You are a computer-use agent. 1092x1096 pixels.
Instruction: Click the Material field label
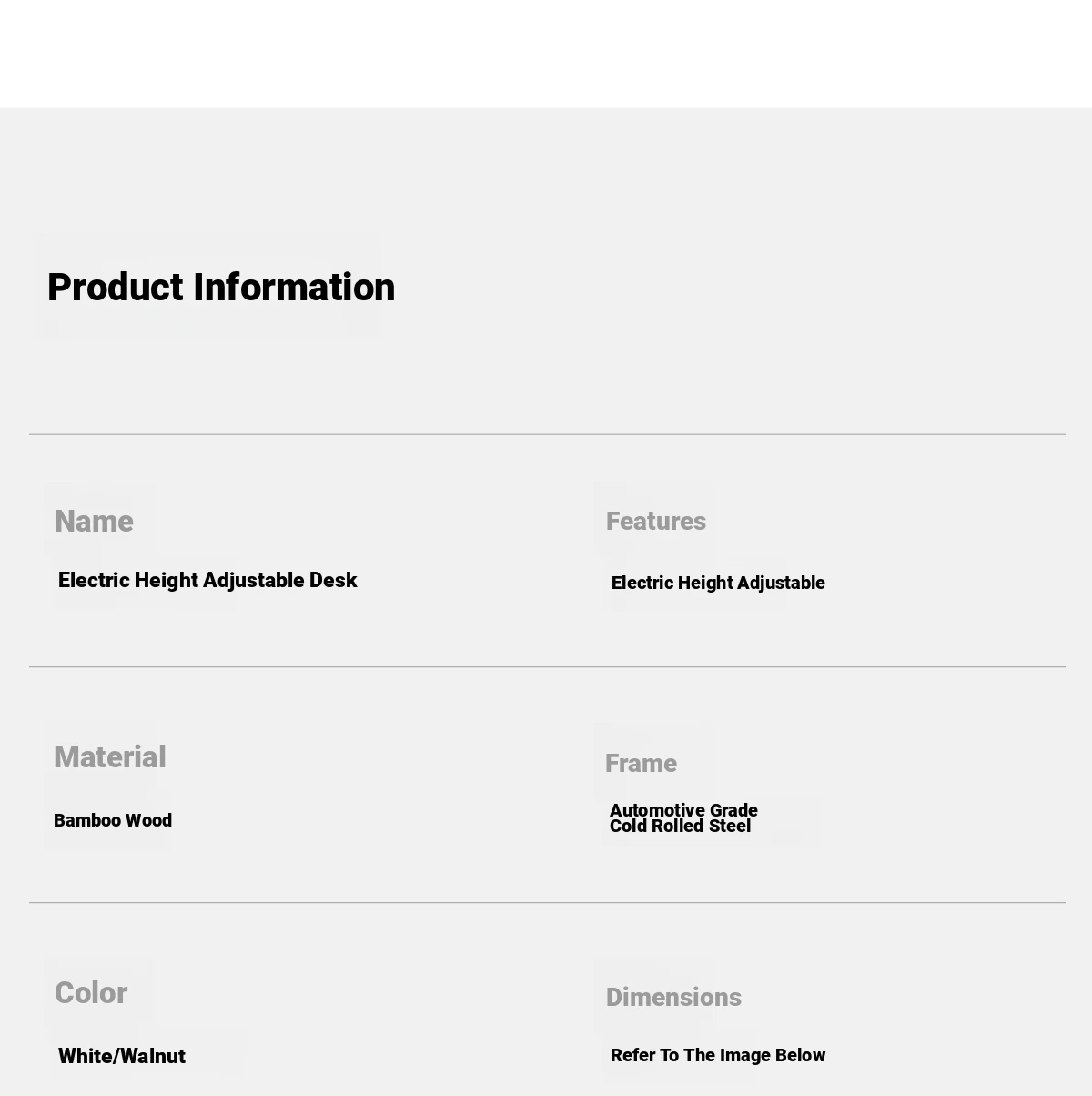pyautogui.click(x=110, y=757)
